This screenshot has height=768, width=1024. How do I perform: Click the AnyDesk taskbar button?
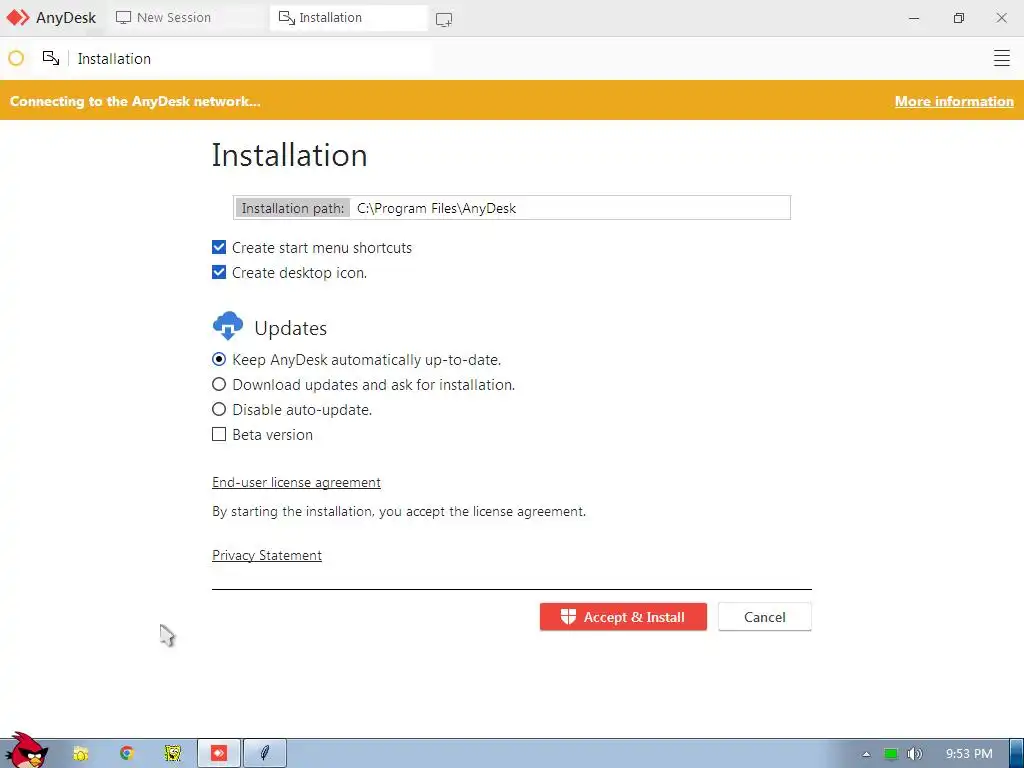pos(219,754)
